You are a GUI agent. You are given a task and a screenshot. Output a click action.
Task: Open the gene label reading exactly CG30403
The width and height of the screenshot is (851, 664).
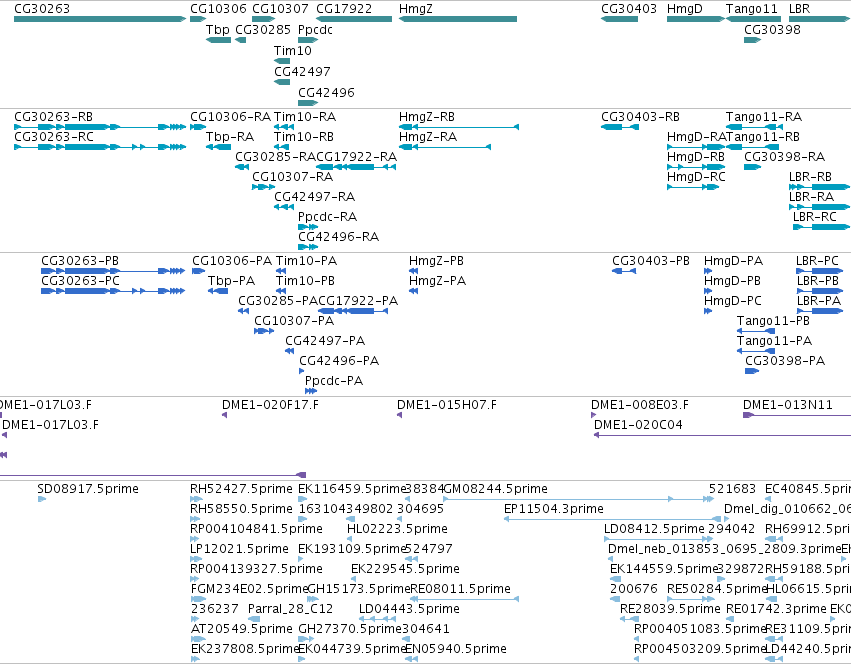[629, 9]
